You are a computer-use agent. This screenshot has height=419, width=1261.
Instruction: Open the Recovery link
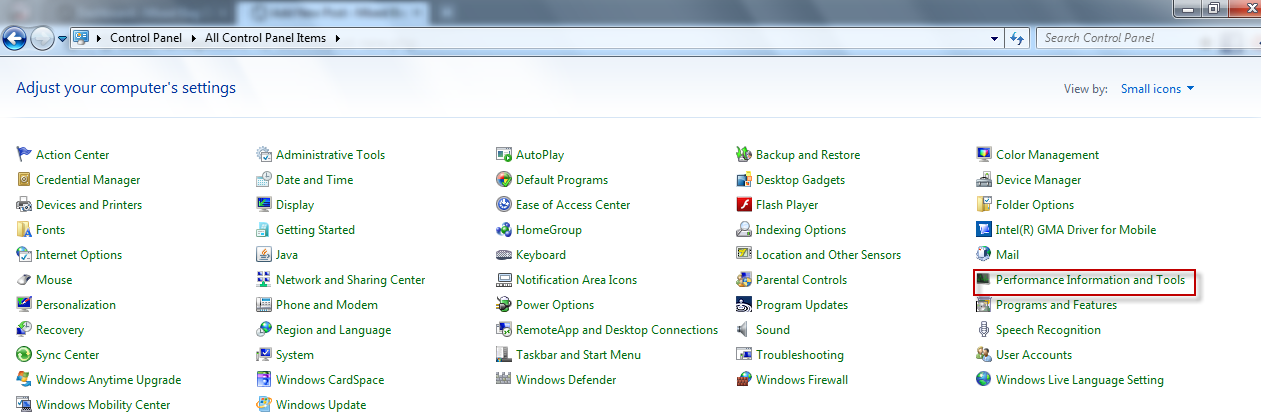coord(60,330)
